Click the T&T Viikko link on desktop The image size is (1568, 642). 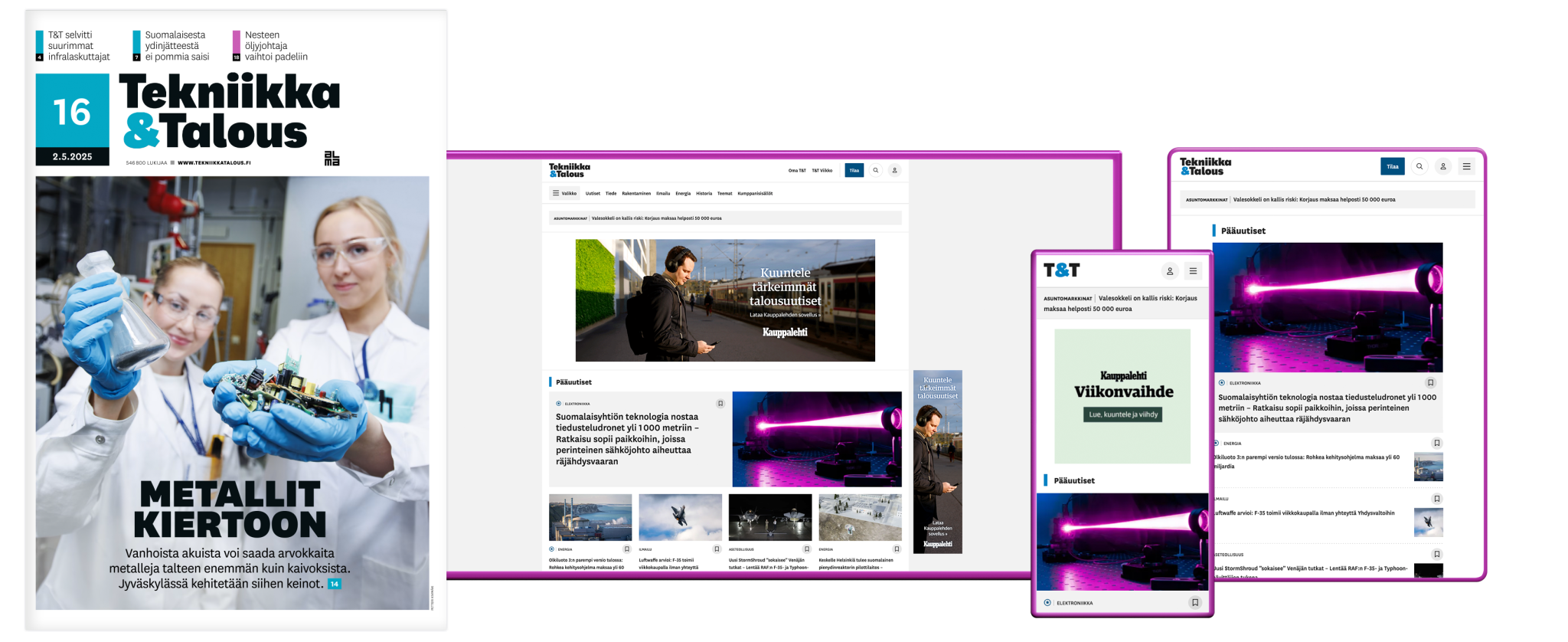(822, 170)
